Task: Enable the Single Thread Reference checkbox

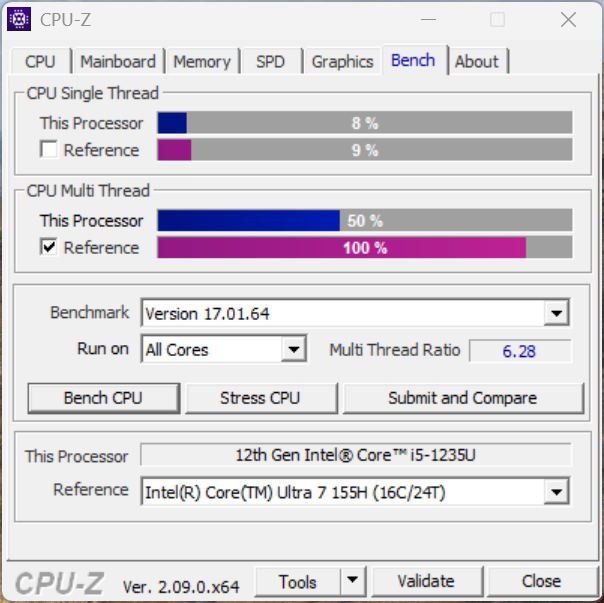Action: 49,149
